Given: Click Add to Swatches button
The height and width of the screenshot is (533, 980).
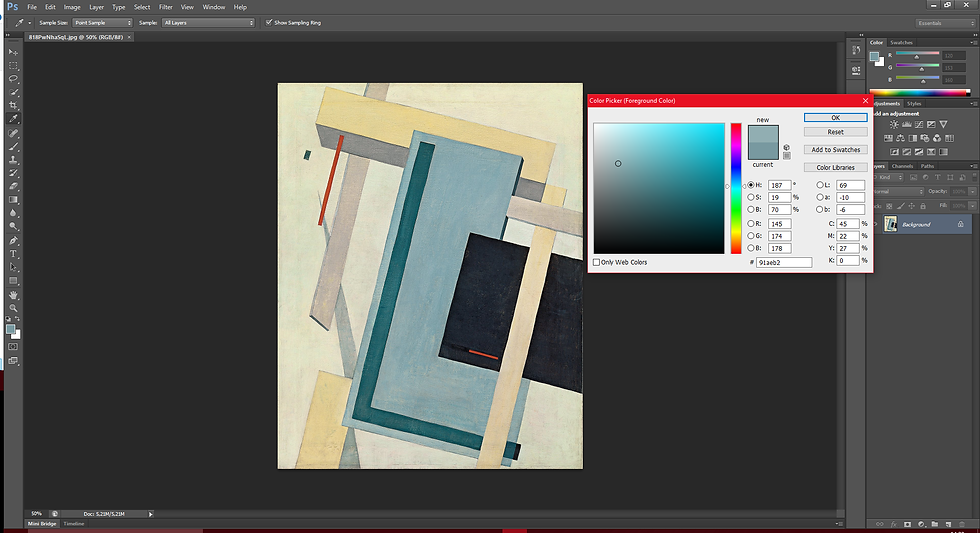Looking at the screenshot, I should (836, 149).
